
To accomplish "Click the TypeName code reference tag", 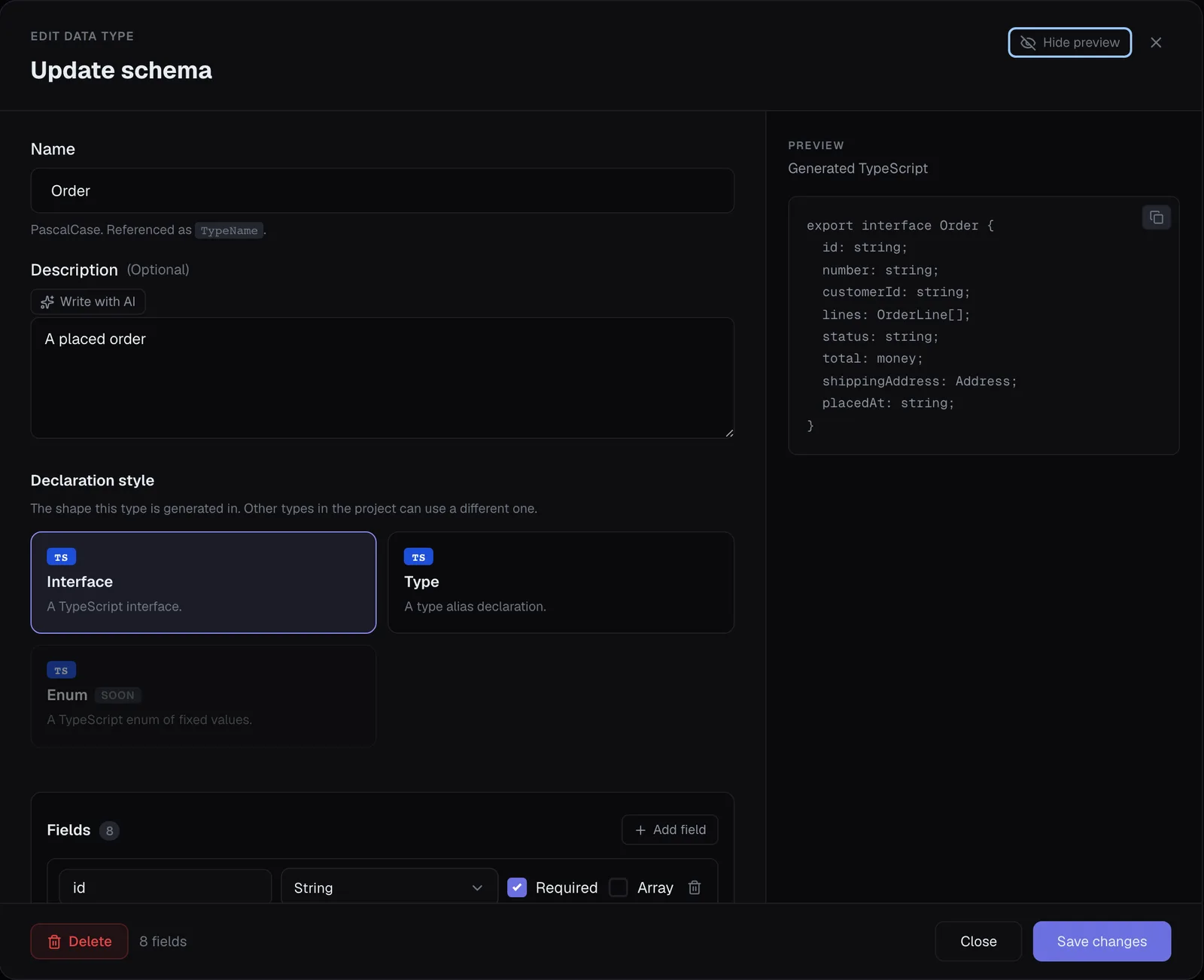I will click(x=229, y=230).
